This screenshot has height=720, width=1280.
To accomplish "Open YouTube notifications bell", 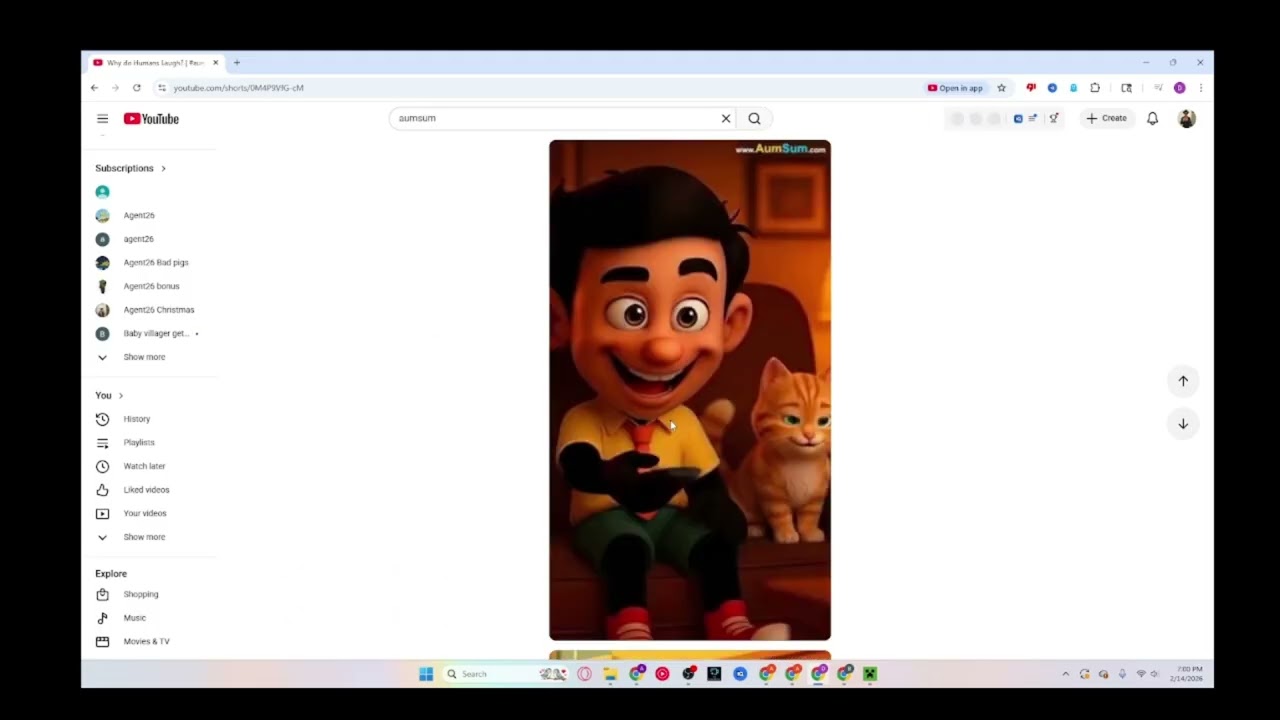I will (x=1152, y=118).
